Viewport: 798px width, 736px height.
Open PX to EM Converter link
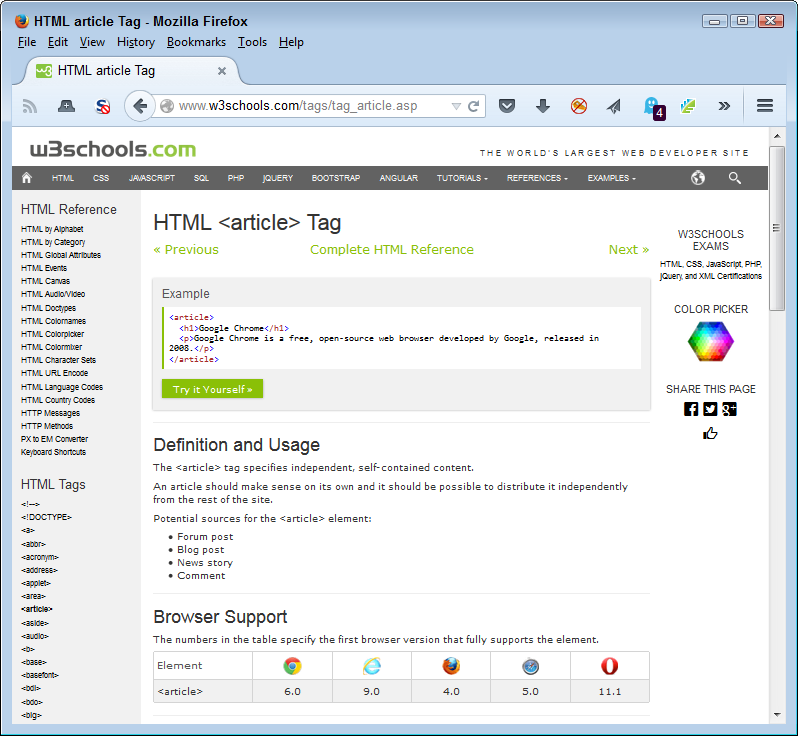coord(54,439)
